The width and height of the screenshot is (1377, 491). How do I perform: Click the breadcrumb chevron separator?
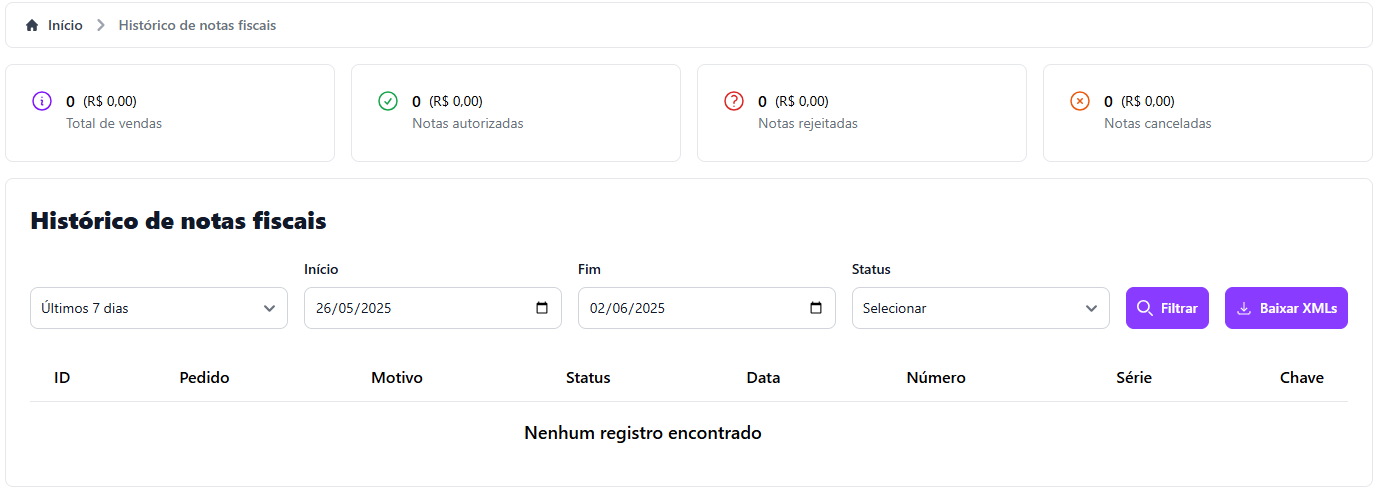click(x=100, y=25)
